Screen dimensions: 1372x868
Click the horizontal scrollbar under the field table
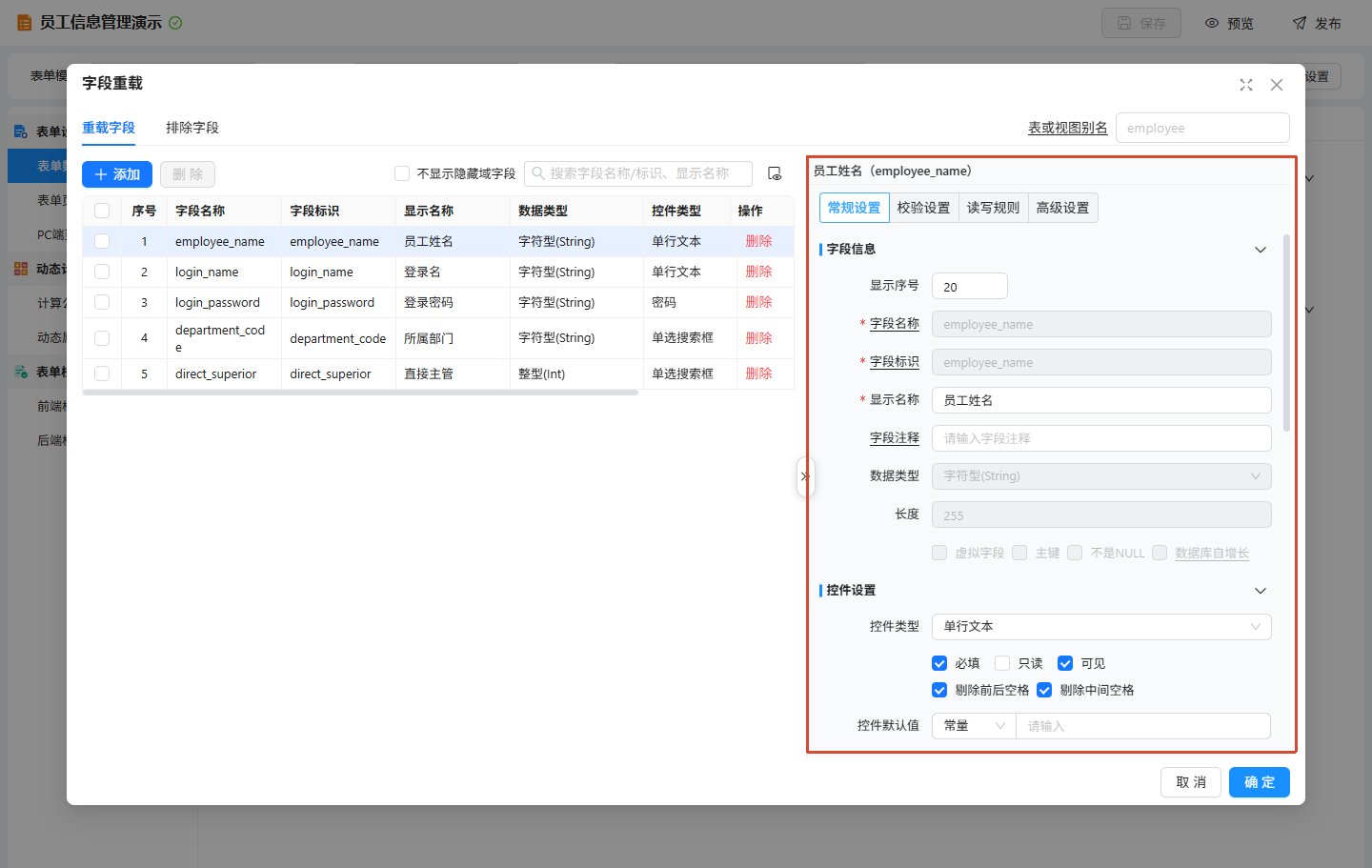coord(360,393)
